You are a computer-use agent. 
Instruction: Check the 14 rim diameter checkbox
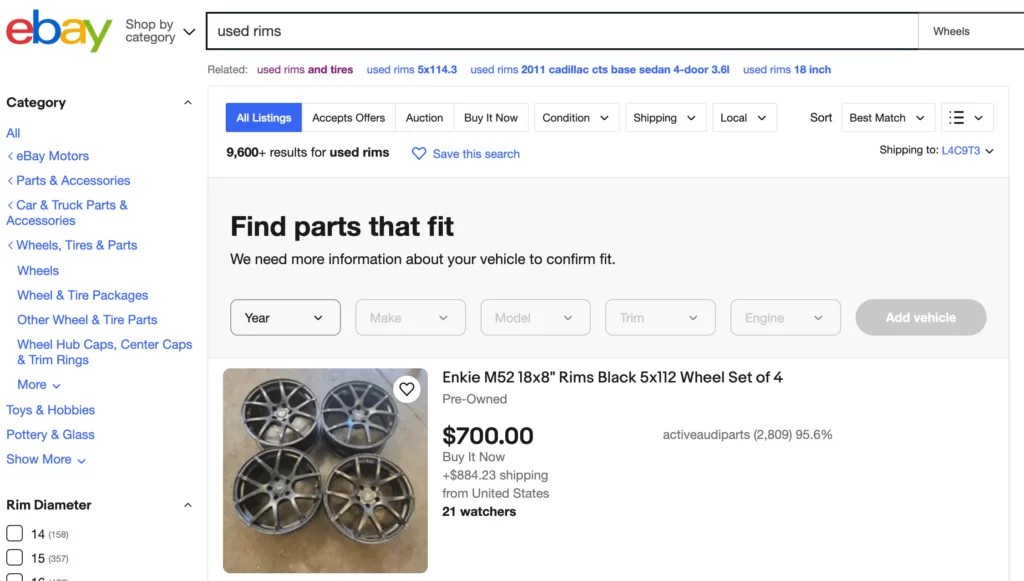[x=14, y=533]
